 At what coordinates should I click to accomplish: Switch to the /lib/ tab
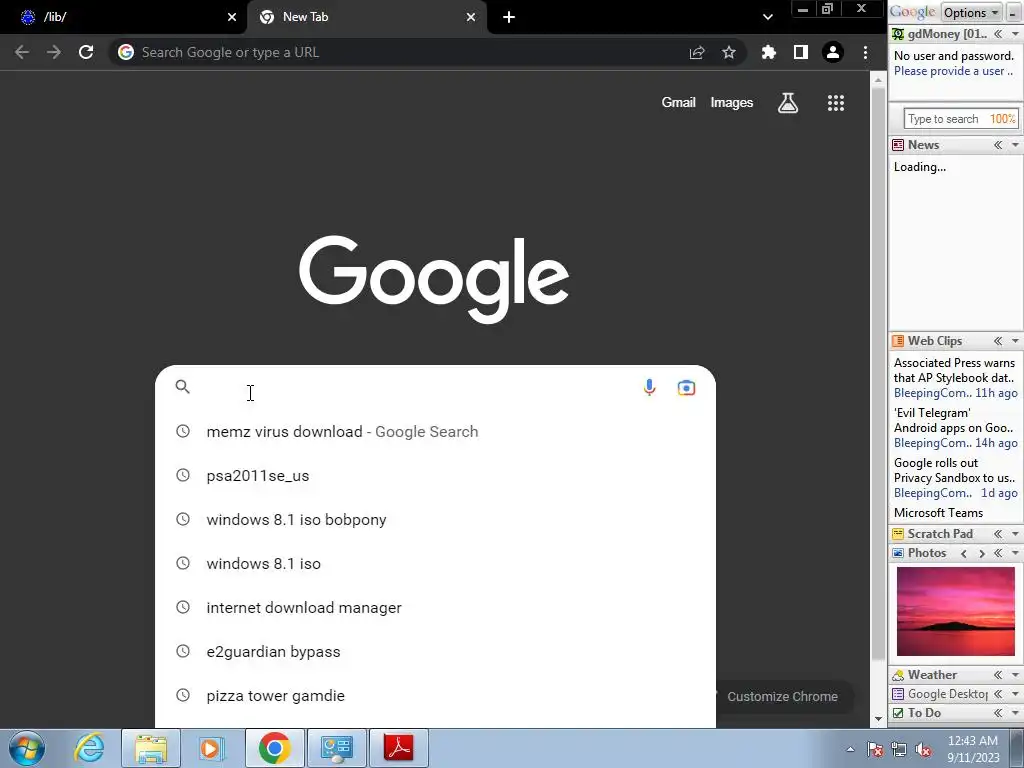pyautogui.click(x=123, y=17)
